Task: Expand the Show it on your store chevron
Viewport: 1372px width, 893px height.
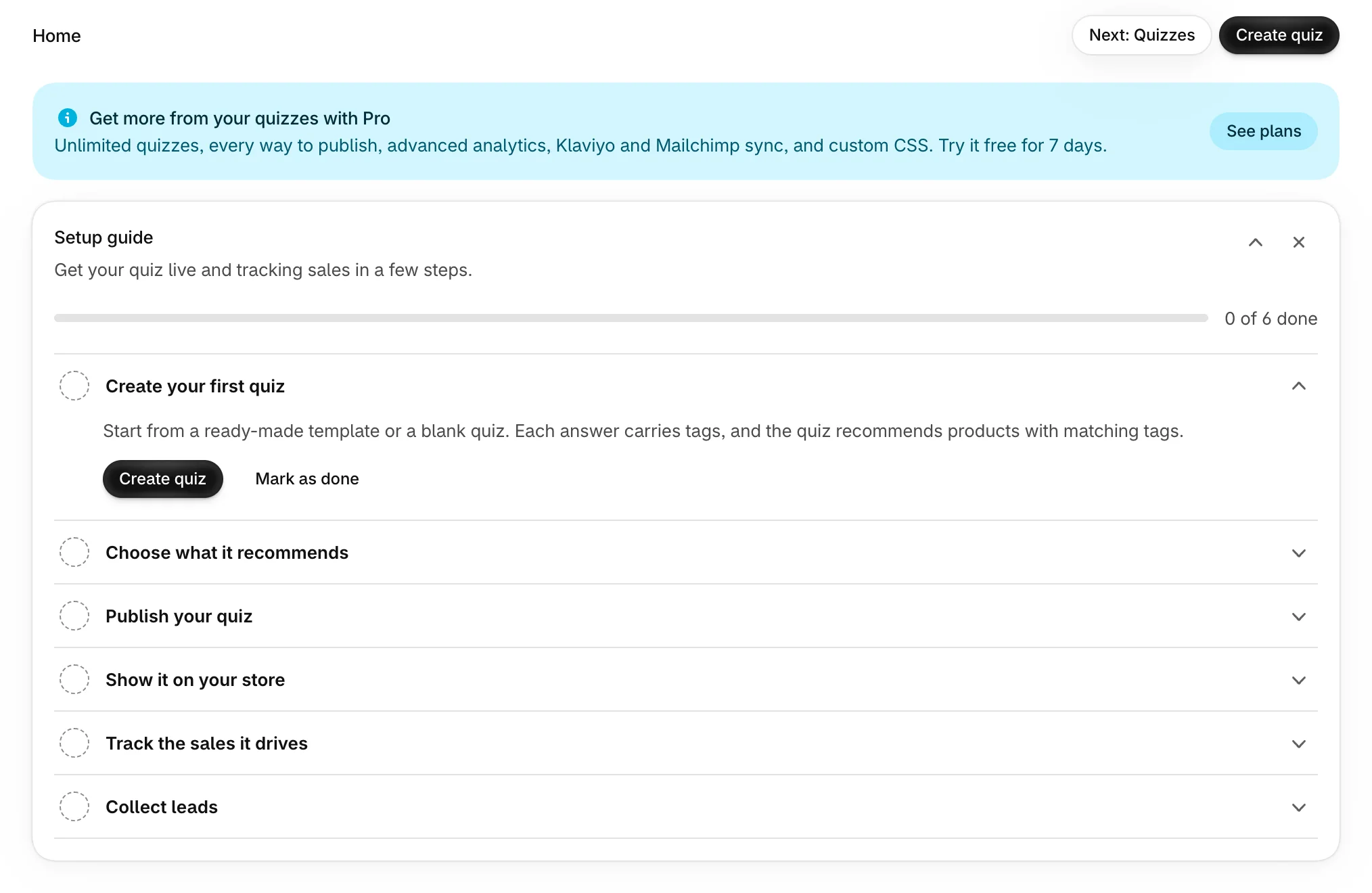Action: click(1299, 680)
